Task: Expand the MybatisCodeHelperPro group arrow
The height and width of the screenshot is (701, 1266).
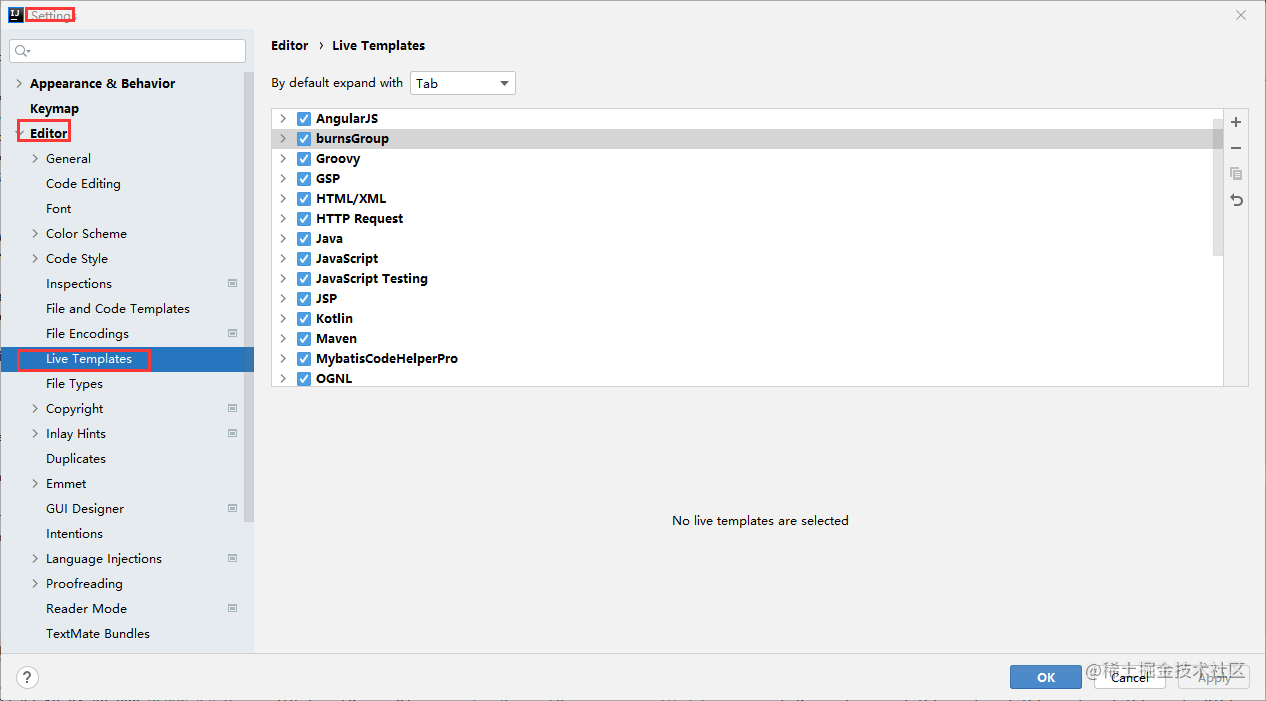Action: pyautogui.click(x=283, y=358)
